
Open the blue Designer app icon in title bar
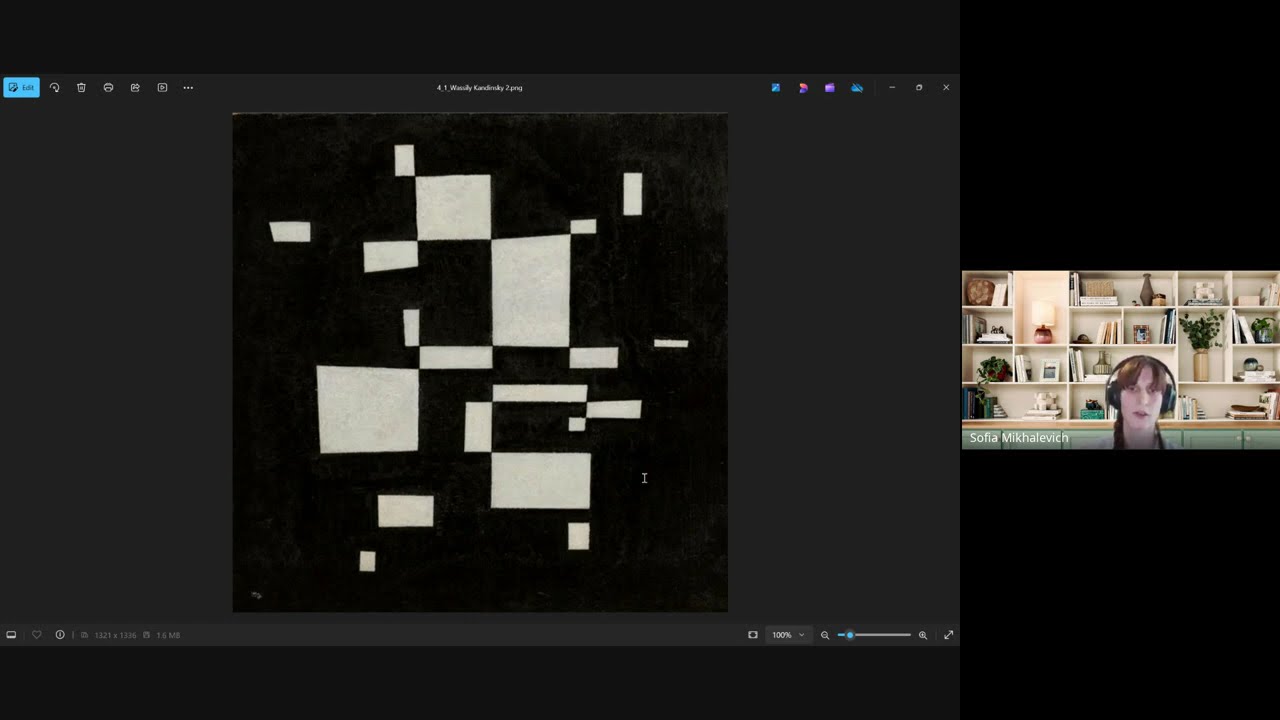click(x=776, y=88)
